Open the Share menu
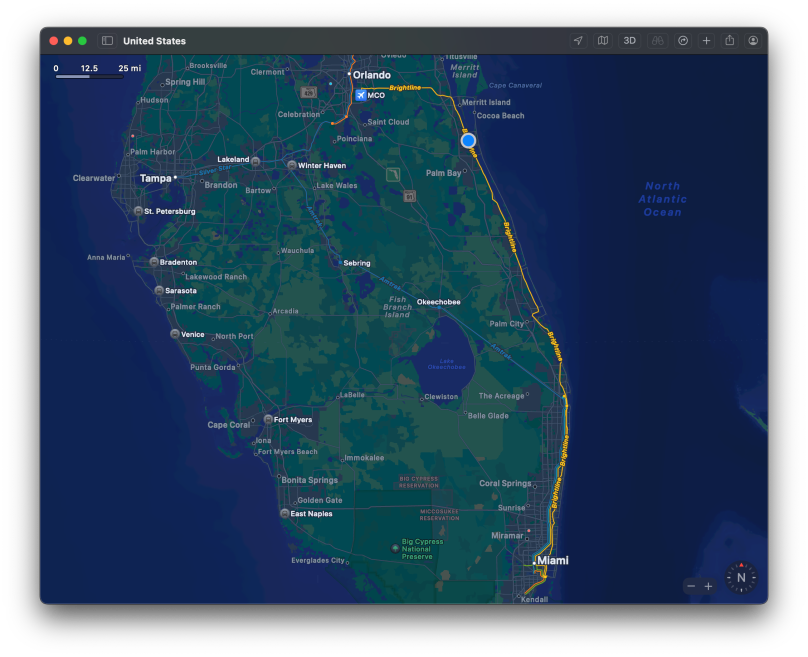808x657 pixels. (x=730, y=41)
